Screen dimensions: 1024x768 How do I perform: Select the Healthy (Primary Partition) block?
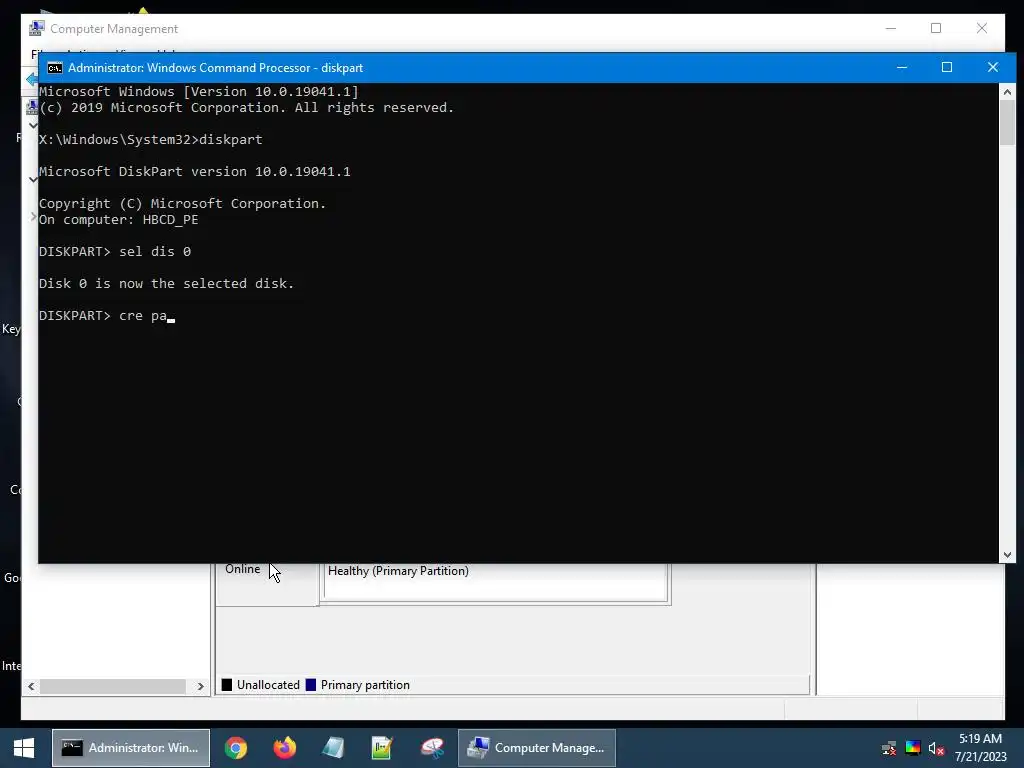[x=495, y=581]
